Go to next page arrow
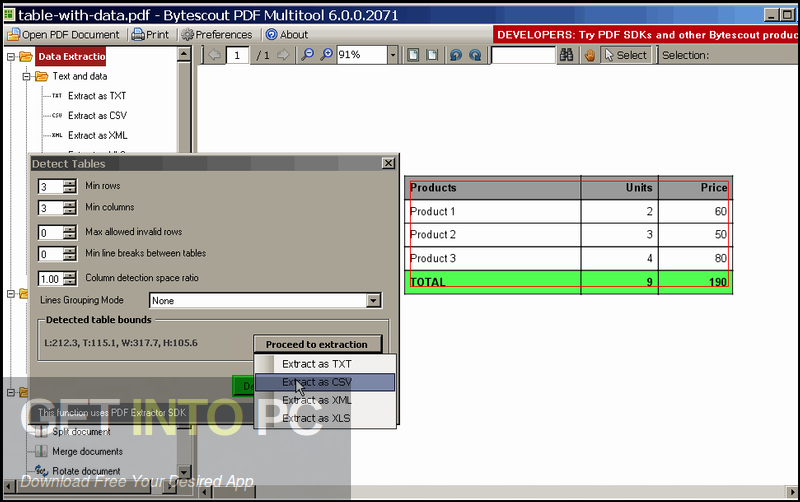800x502 pixels. [283, 55]
